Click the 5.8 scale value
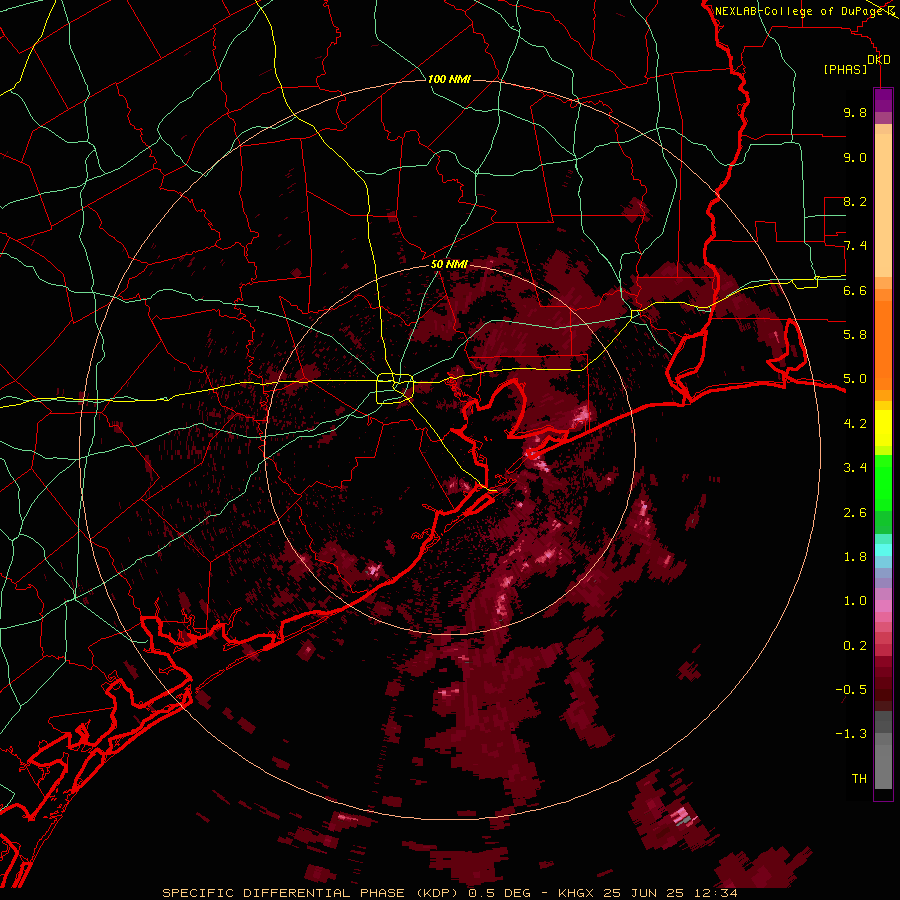The height and width of the screenshot is (900, 900). (855, 335)
